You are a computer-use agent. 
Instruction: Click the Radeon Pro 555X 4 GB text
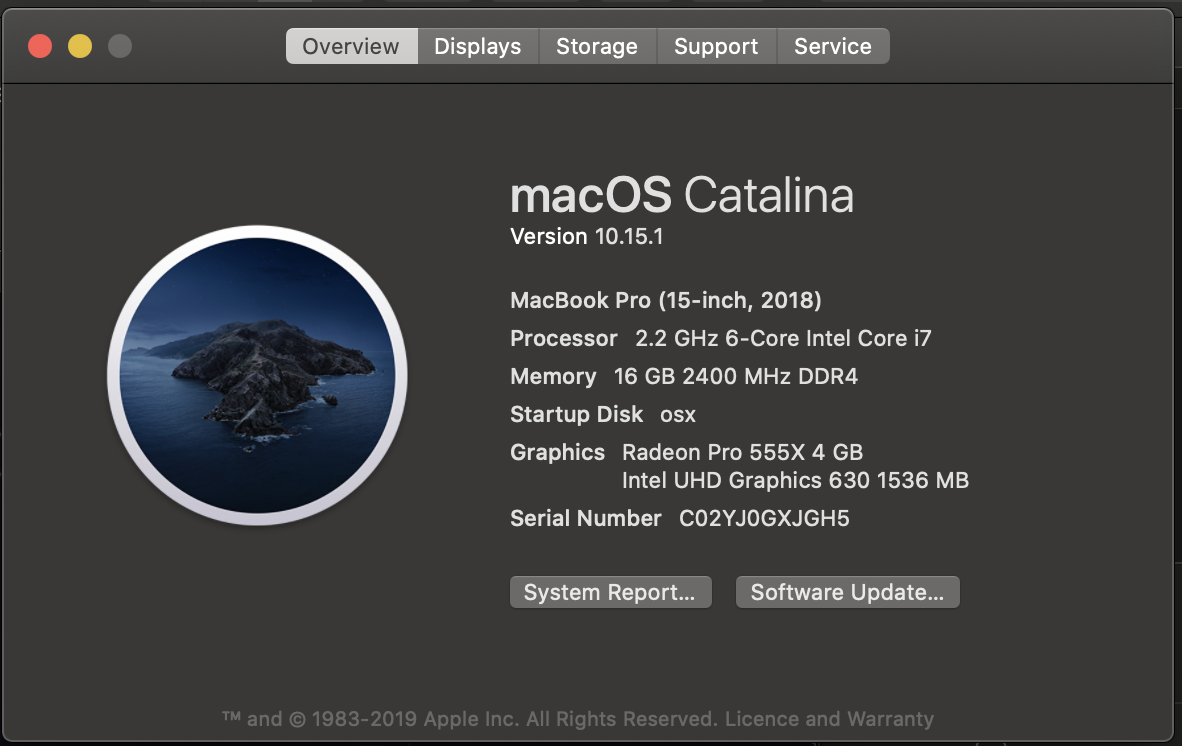click(743, 452)
